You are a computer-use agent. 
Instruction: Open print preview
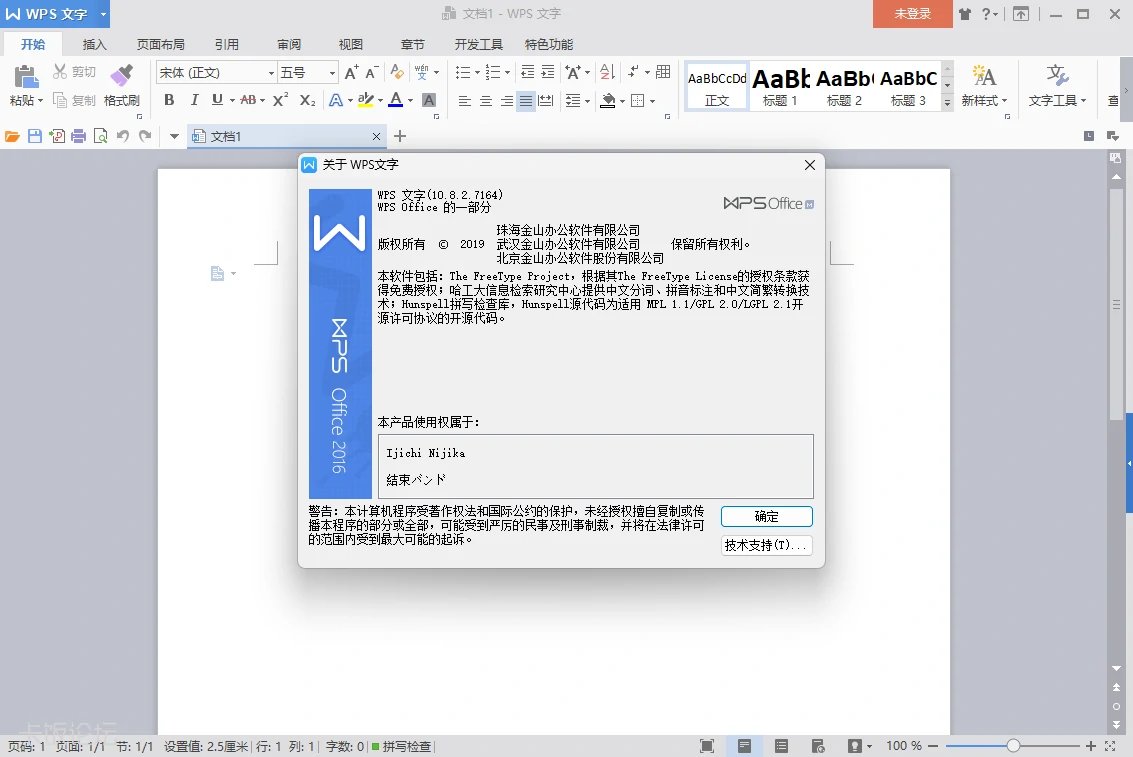[x=102, y=135]
